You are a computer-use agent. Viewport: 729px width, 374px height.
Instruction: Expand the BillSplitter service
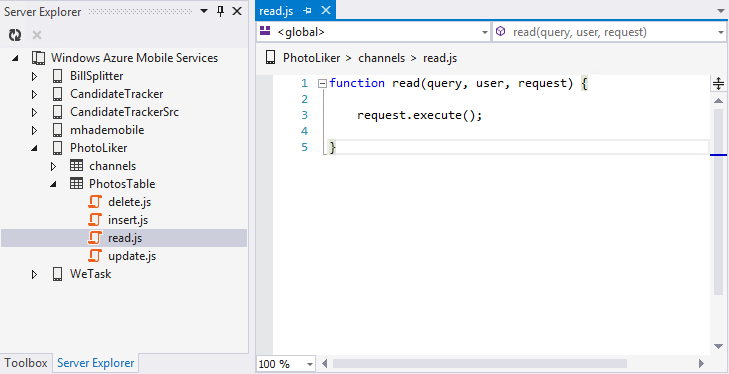tap(34, 76)
